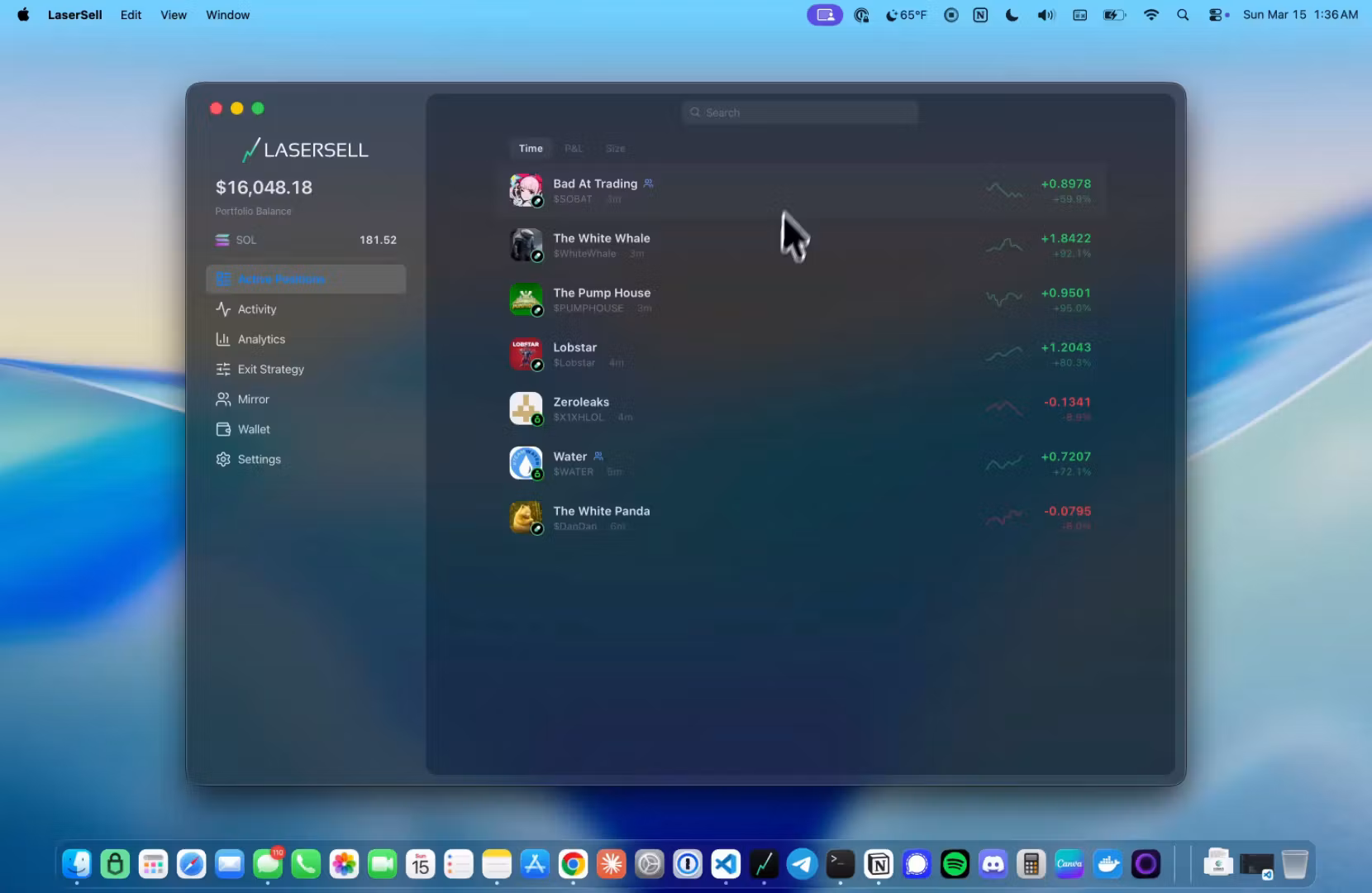Sort positions by the P&L tab

[574, 149]
